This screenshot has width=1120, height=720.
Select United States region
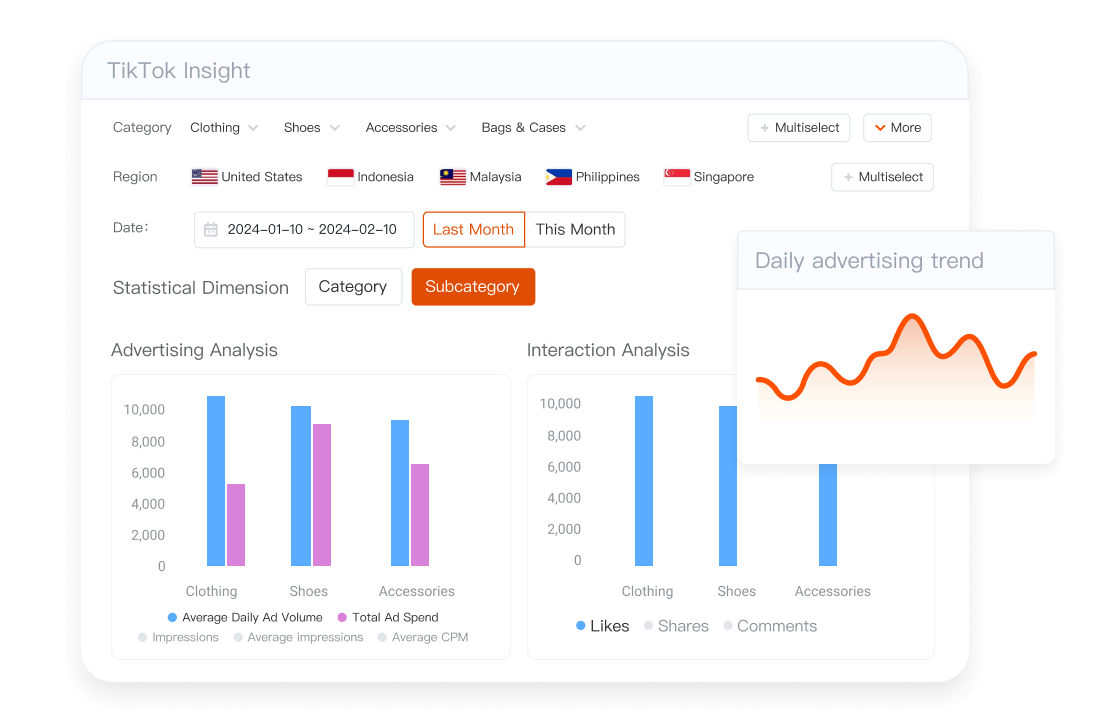[x=247, y=176]
